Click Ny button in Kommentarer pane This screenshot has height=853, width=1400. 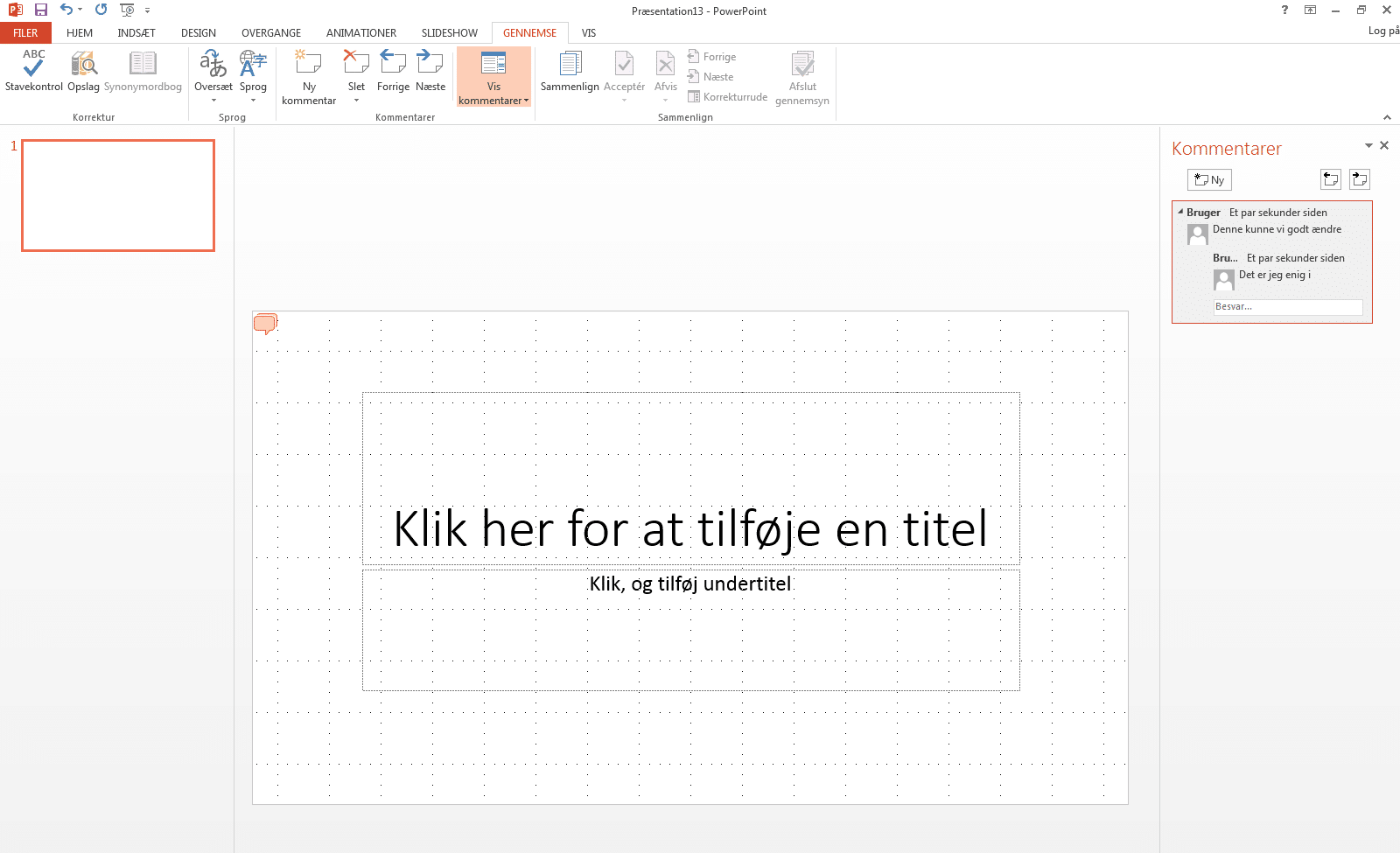click(x=1209, y=179)
